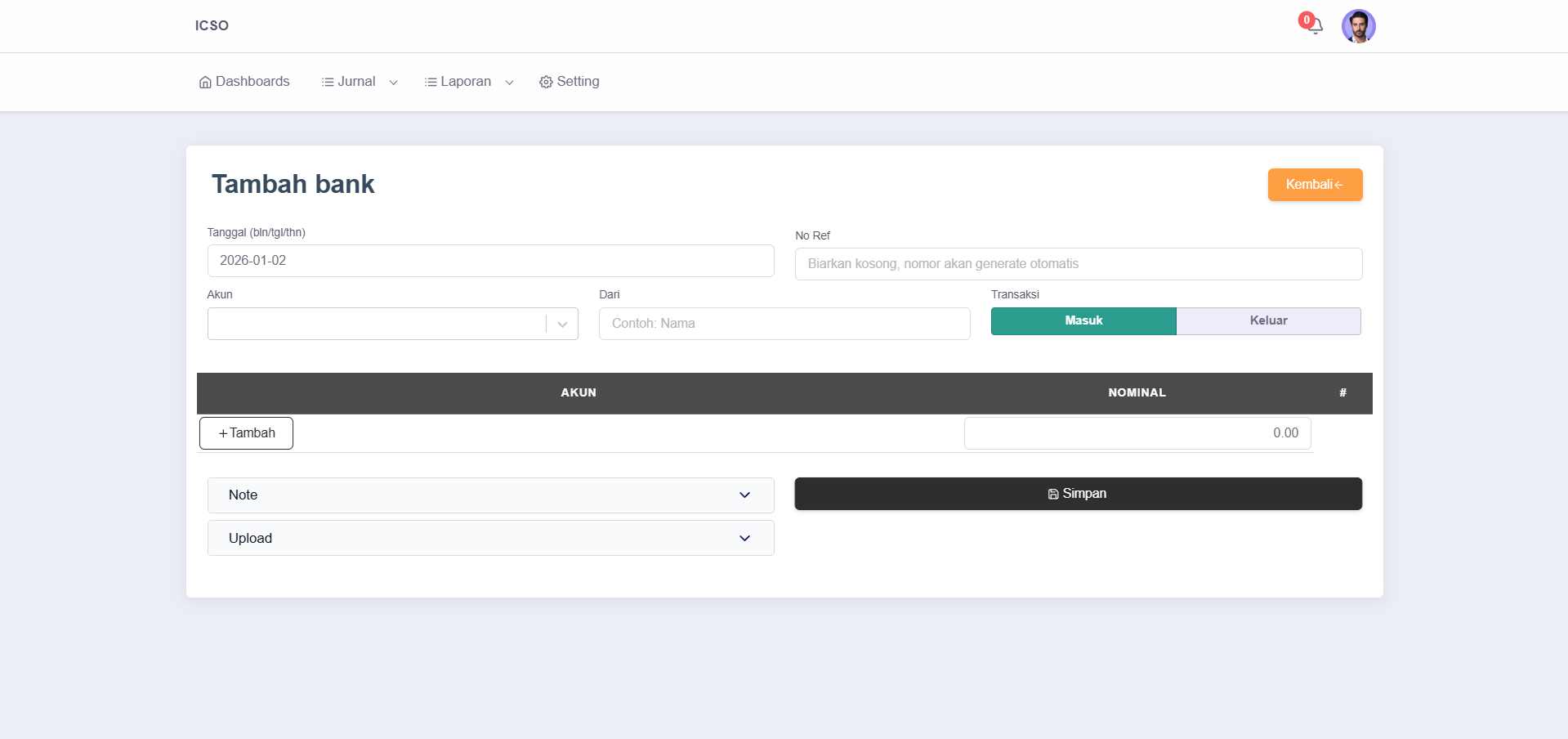Focus the No Ref input field
Viewport: 1568px width, 739px height.
pyautogui.click(x=1078, y=264)
